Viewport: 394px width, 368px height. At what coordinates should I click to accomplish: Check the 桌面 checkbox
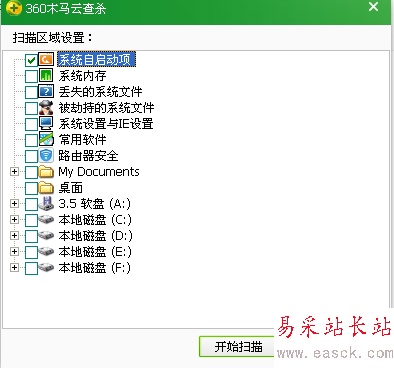[31, 188]
